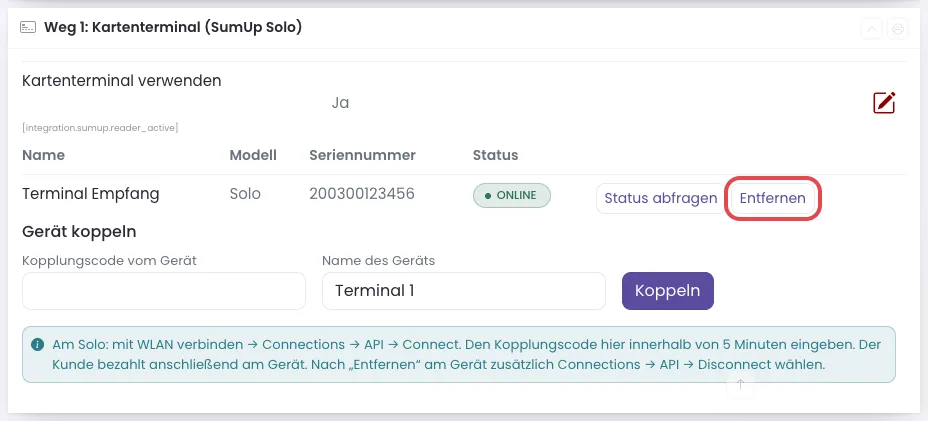Click the green ONLINE status badge
Image resolution: width=928 pixels, height=421 pixels.
(511, 195)
